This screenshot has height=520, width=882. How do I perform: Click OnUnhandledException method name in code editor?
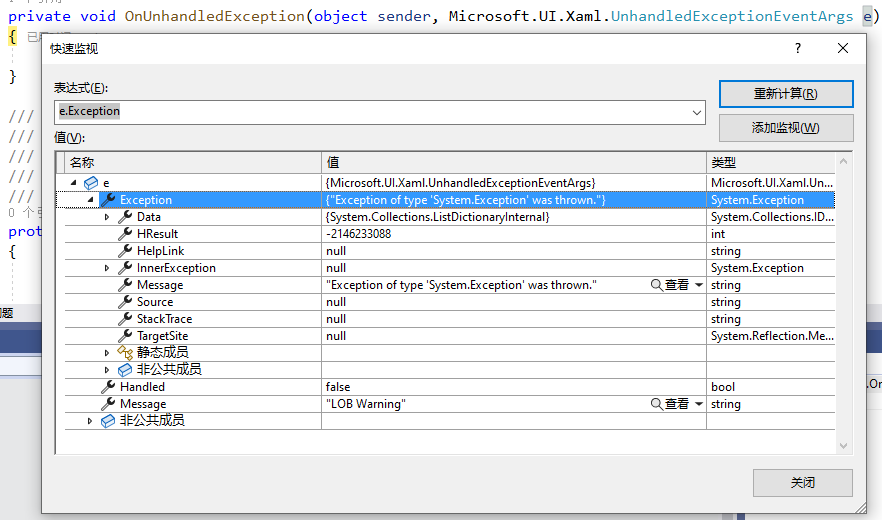214,16
